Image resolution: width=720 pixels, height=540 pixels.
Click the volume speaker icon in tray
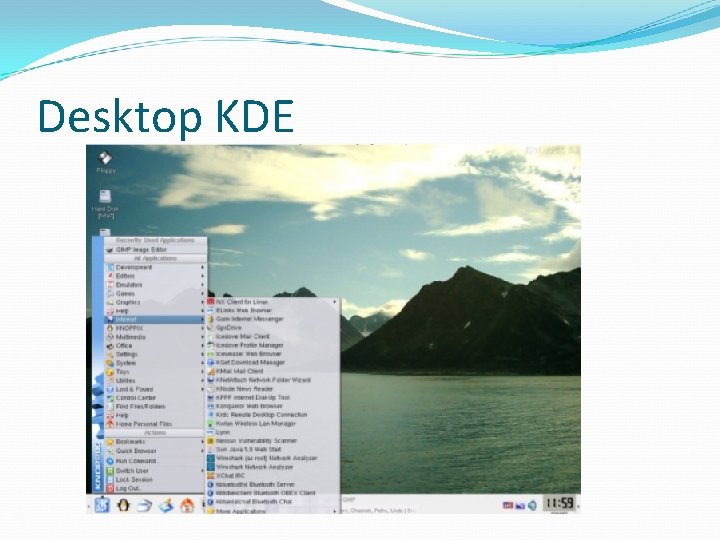click(532, 506)
